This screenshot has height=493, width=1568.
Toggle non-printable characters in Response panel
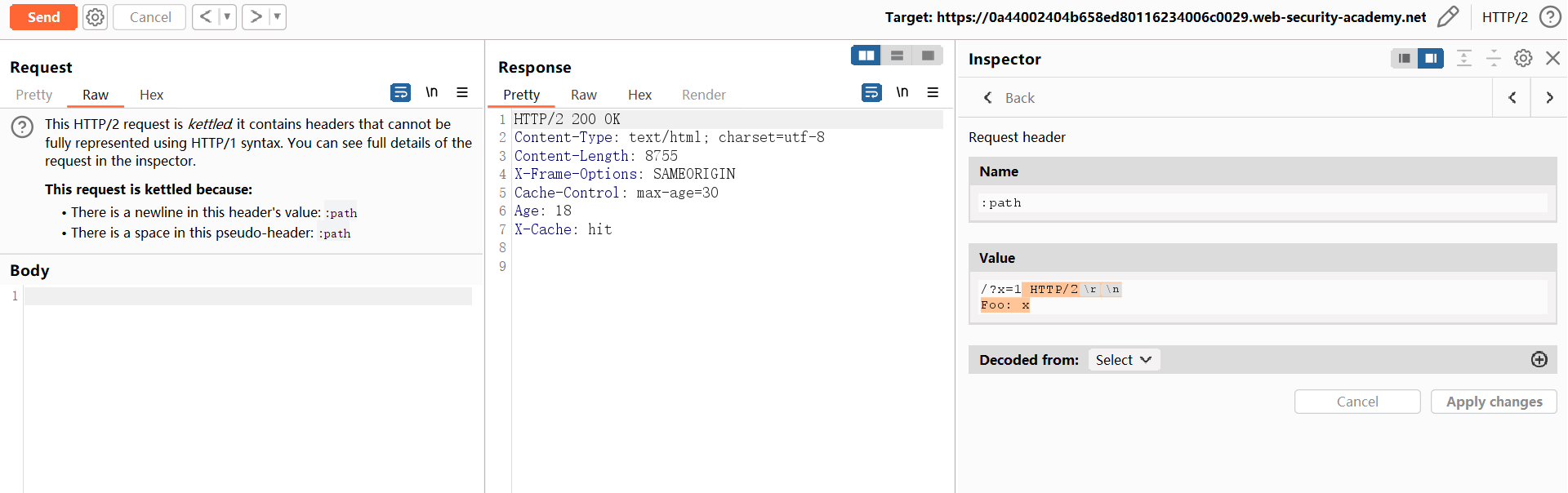pos(902,92)
